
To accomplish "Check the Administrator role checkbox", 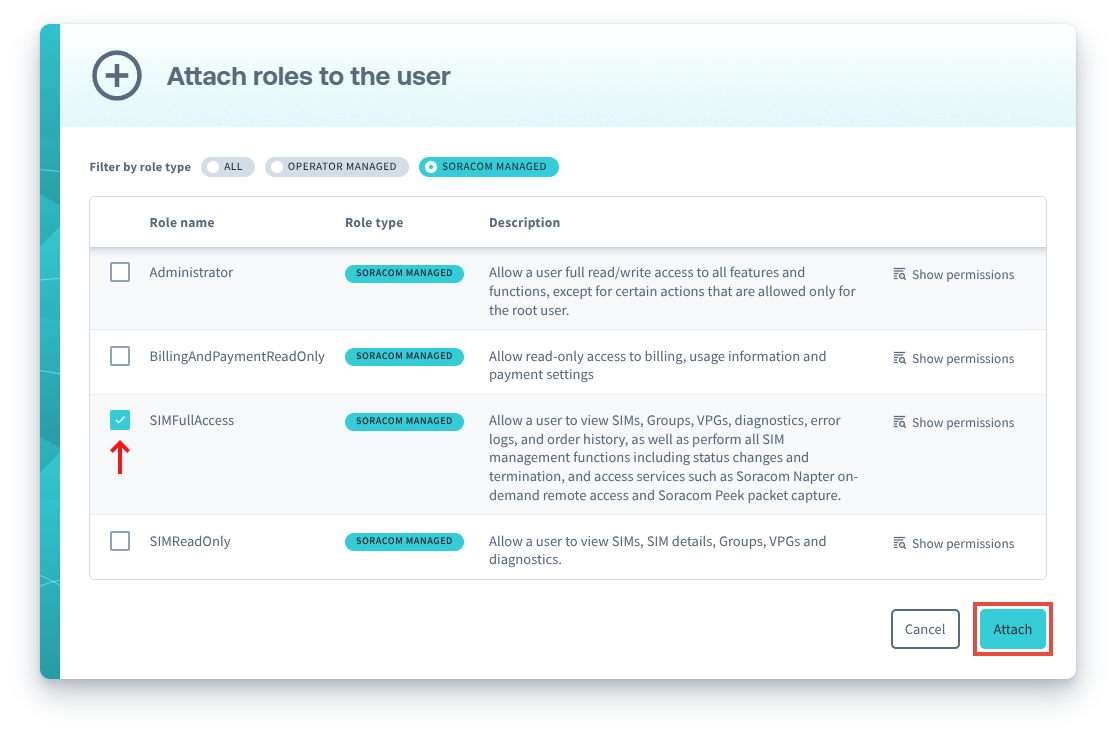I will (x=120, y=272).
